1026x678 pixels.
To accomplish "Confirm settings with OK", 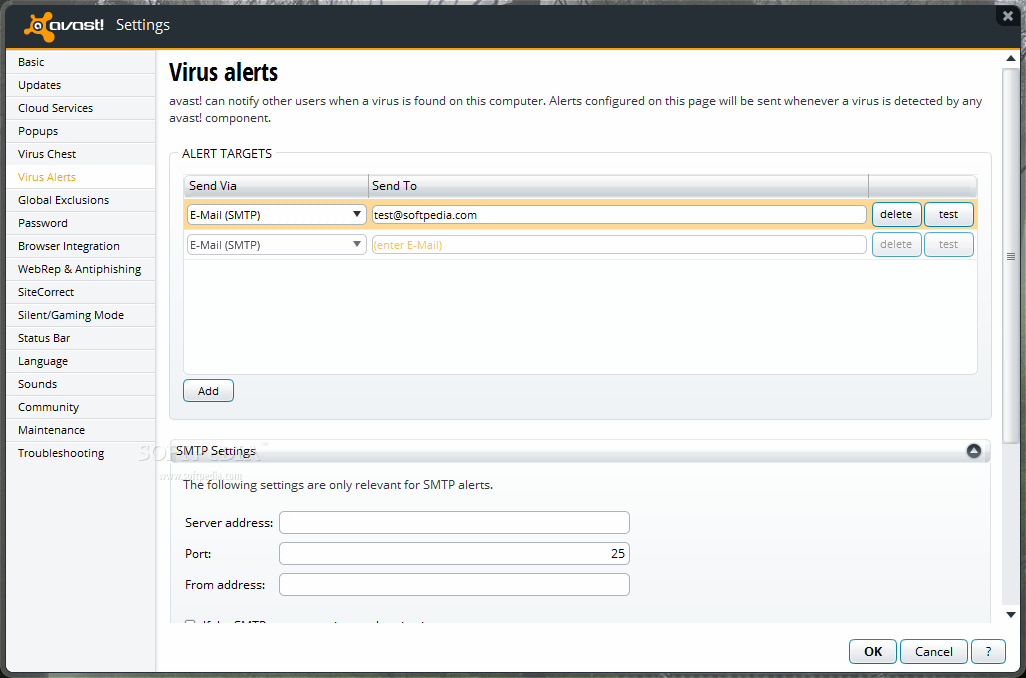I will click(873, 651).
